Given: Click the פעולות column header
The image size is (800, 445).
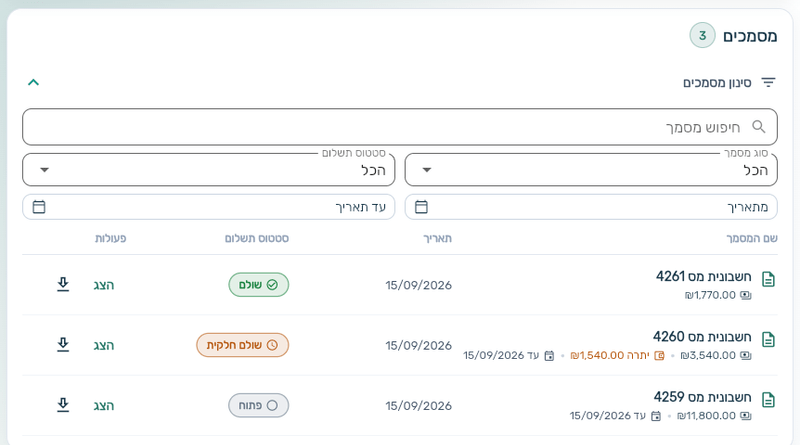Looking at the screenshot, I should (110, 238).
